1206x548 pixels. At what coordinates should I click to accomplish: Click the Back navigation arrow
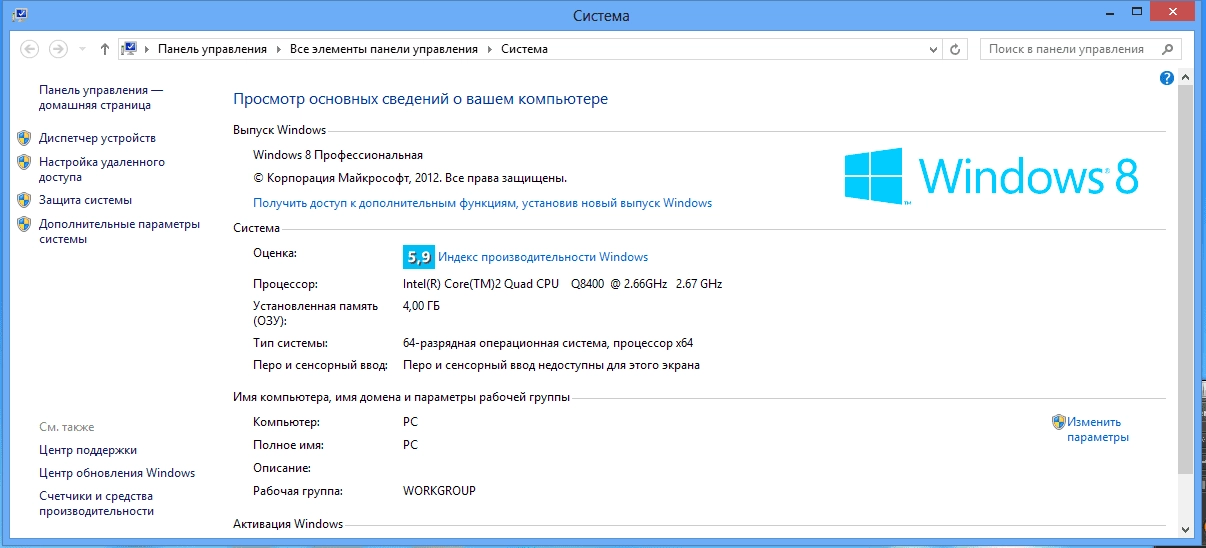pos(30,49)
